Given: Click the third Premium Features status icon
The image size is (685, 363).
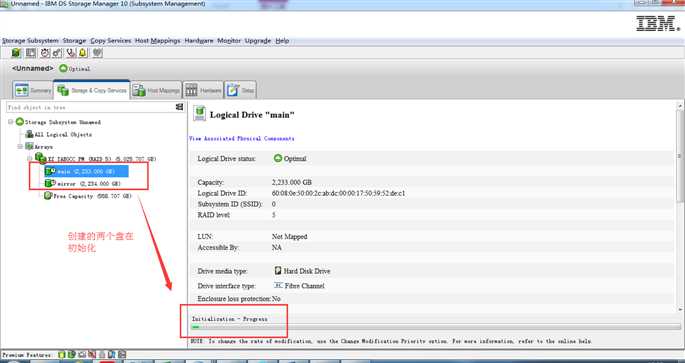Looking at the screenshot, I should click(x=82, y=355).
